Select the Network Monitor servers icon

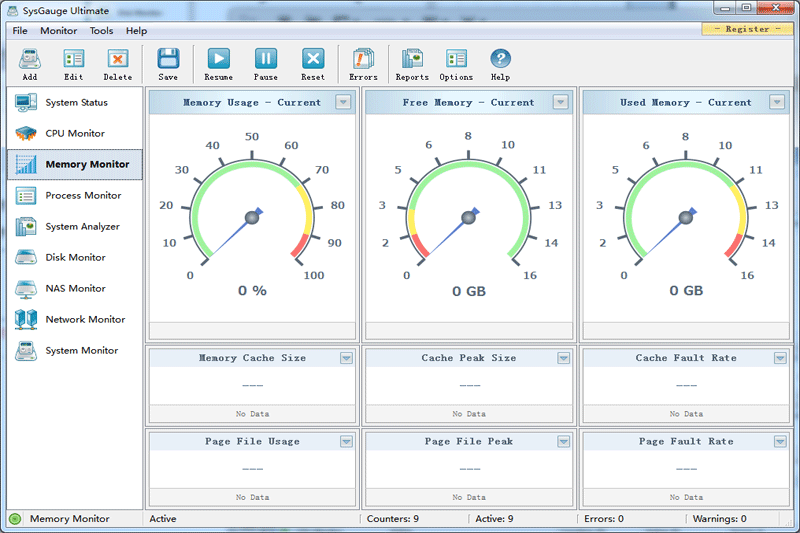pyautogui.click(x=26, y=319)
